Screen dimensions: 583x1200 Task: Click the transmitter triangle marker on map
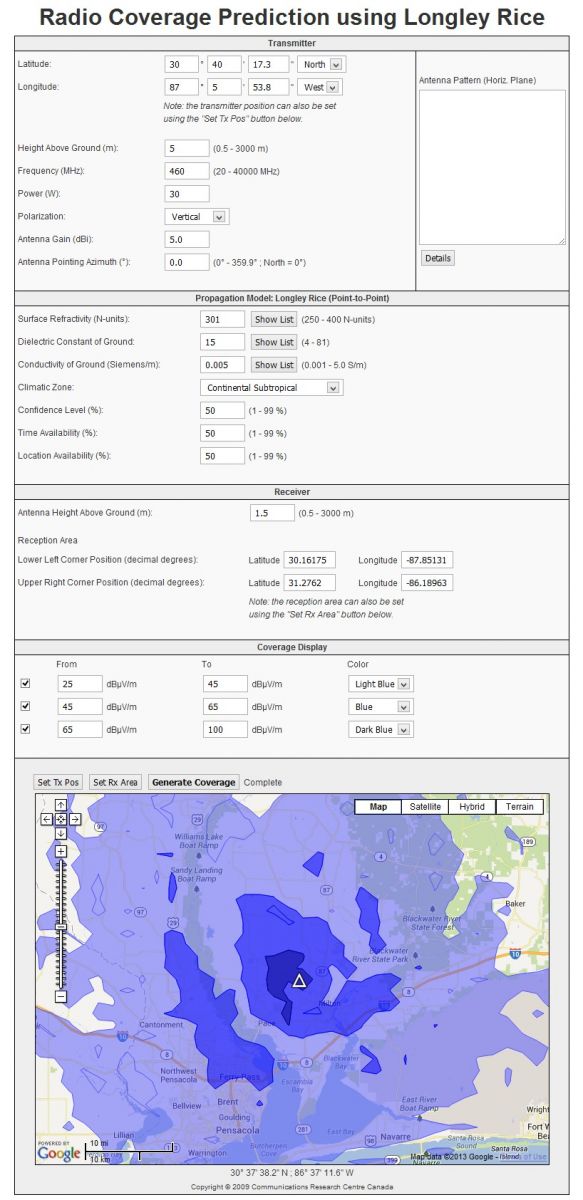(298, 980)
